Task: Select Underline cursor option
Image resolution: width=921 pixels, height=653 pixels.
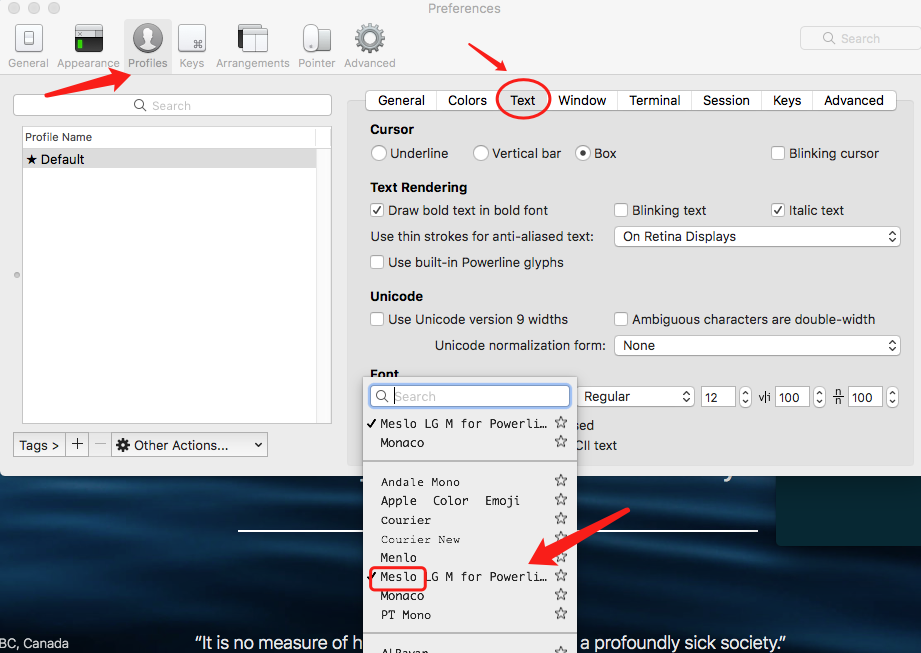Action: pyautogui.click(x=379, y=153)
